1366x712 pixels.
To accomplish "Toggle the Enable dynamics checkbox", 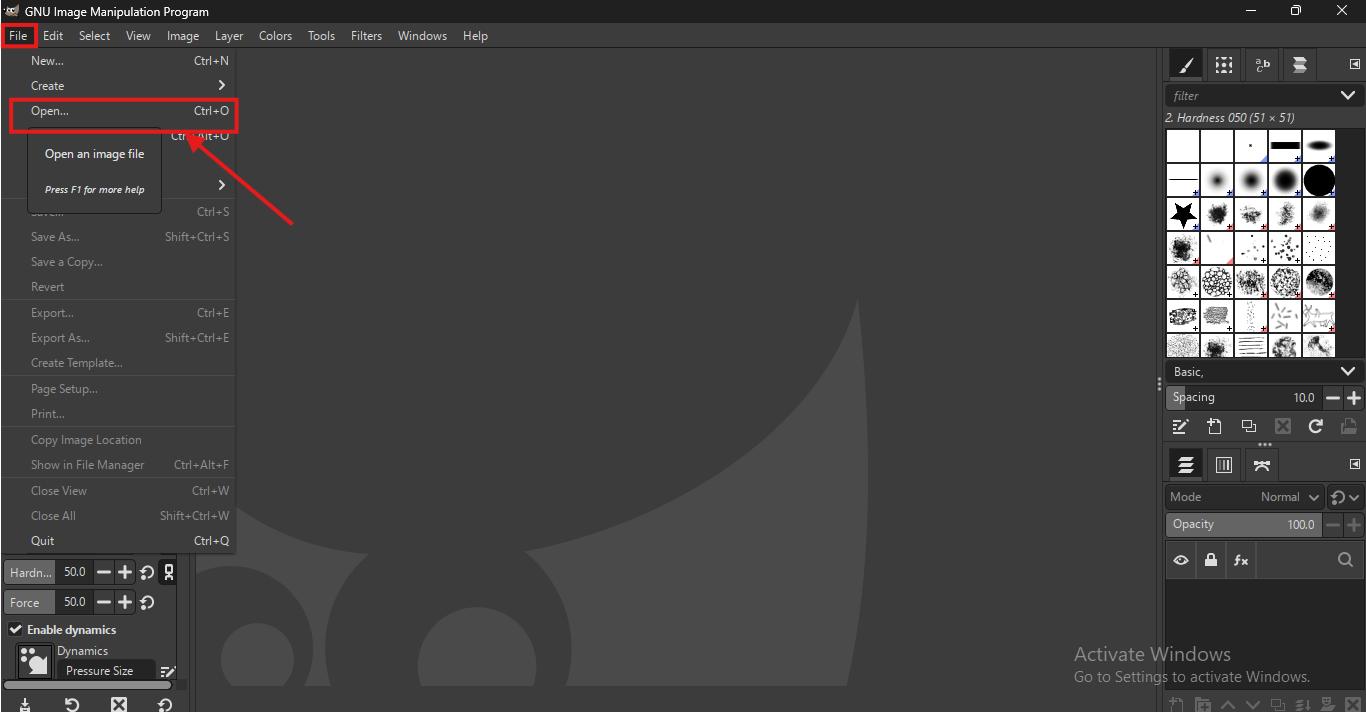I will (15, 630).
